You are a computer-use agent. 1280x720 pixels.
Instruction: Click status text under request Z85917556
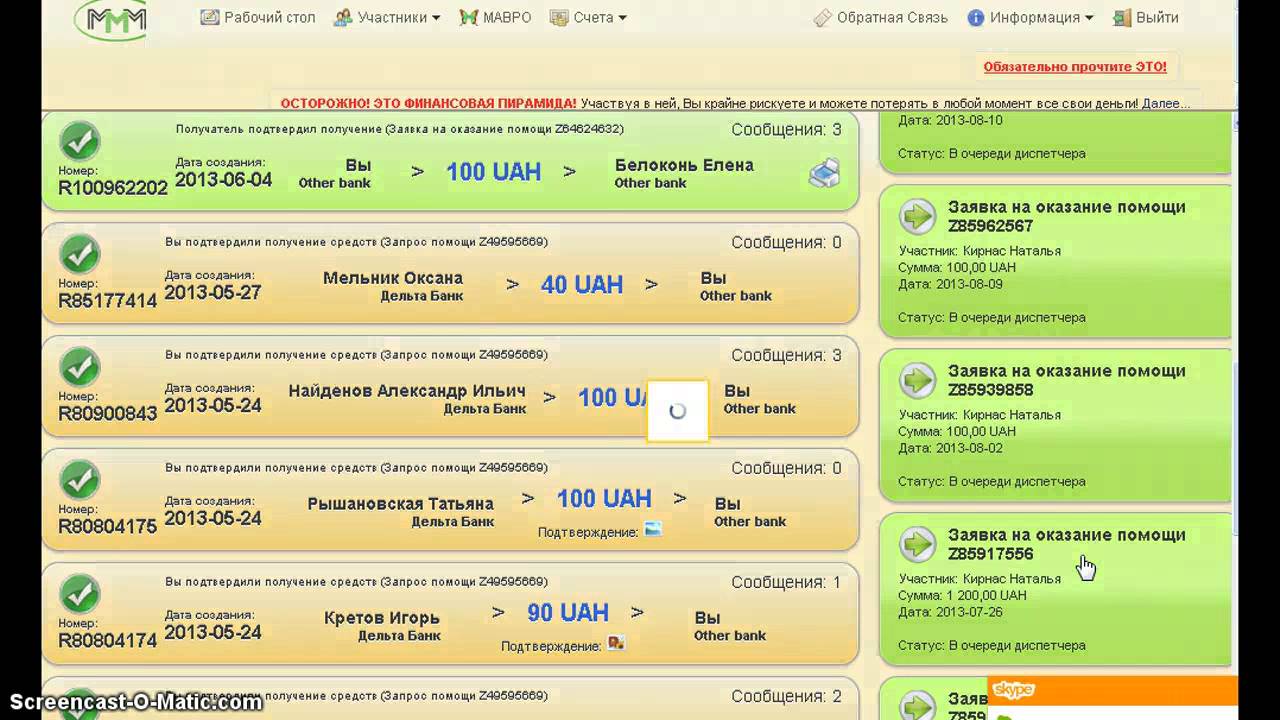[992, 645]
